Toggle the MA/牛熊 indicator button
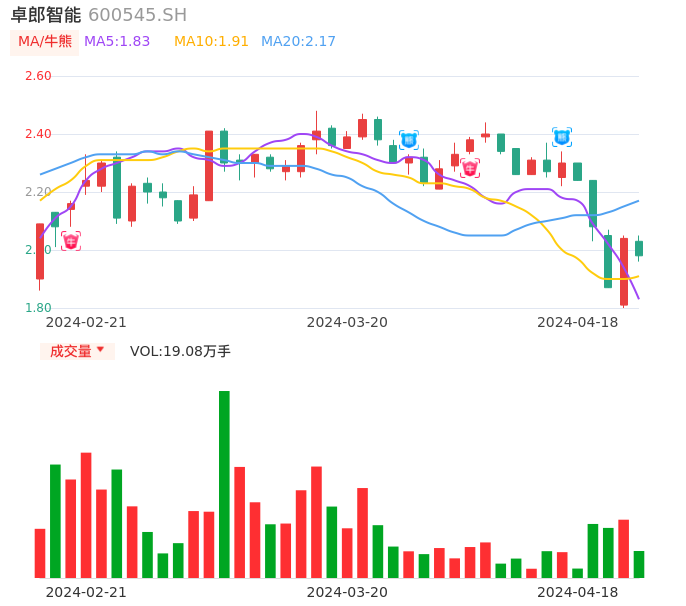Screen dimensions: 686x606 coord(45,42)
